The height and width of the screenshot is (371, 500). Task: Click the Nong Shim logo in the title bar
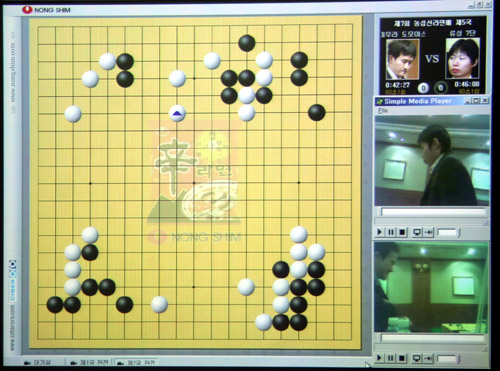click(x=46, y=10)
